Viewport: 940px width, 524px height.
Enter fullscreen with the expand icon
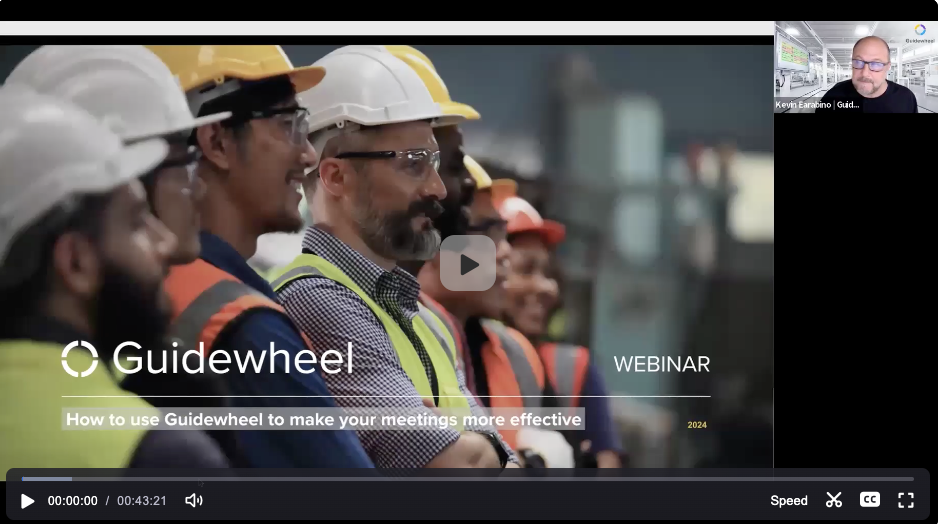pos(905,500)
